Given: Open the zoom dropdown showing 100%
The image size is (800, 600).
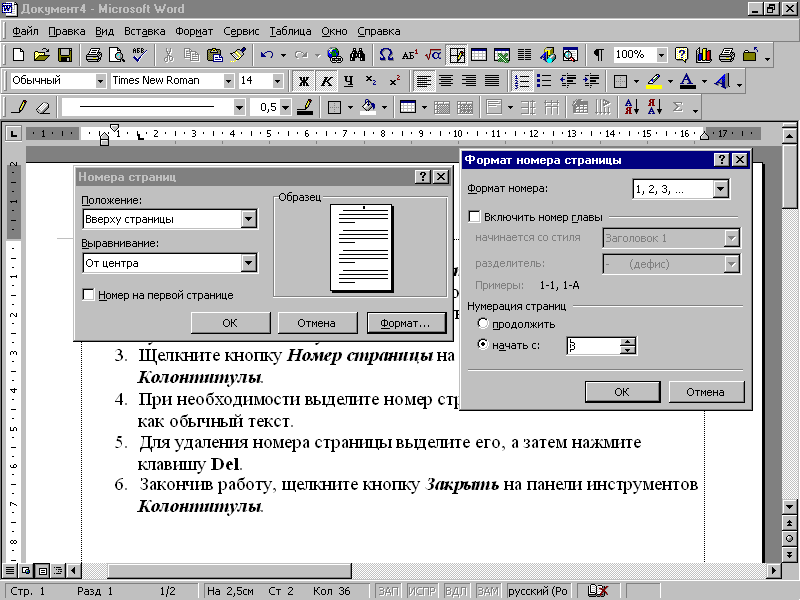Looking at the screenshot, I should point(661,55).
